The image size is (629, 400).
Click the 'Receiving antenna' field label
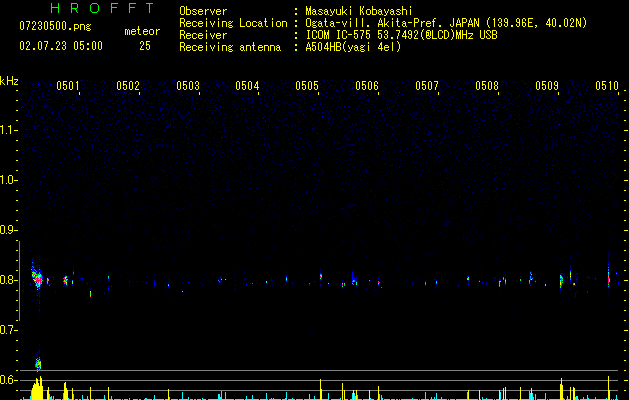tap(230, 47)
